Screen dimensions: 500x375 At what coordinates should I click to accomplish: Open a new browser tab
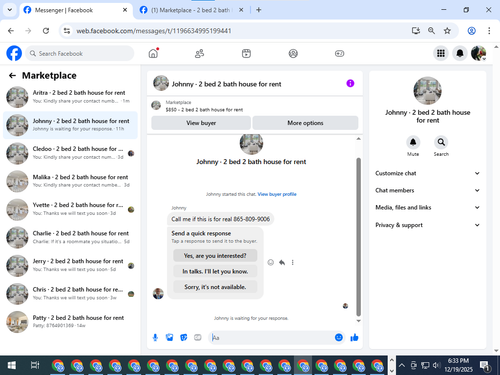(x=259, y=10)
